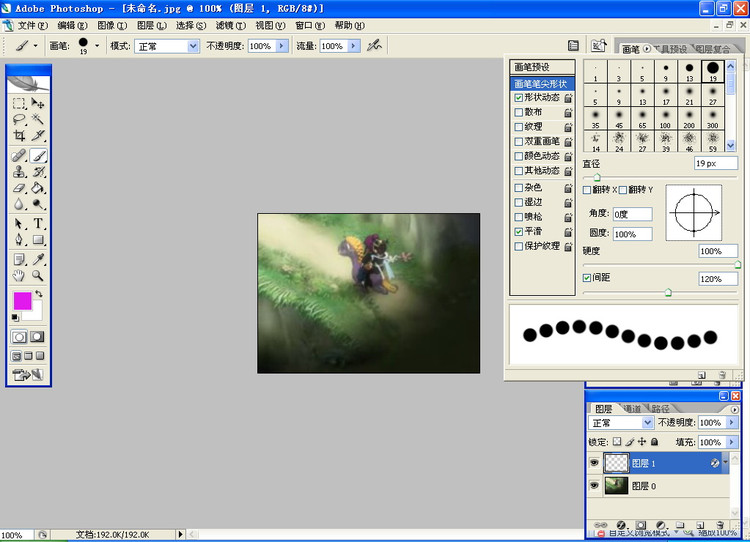
Task: Select the Paint Bucket tool
Action: point(38,188)
